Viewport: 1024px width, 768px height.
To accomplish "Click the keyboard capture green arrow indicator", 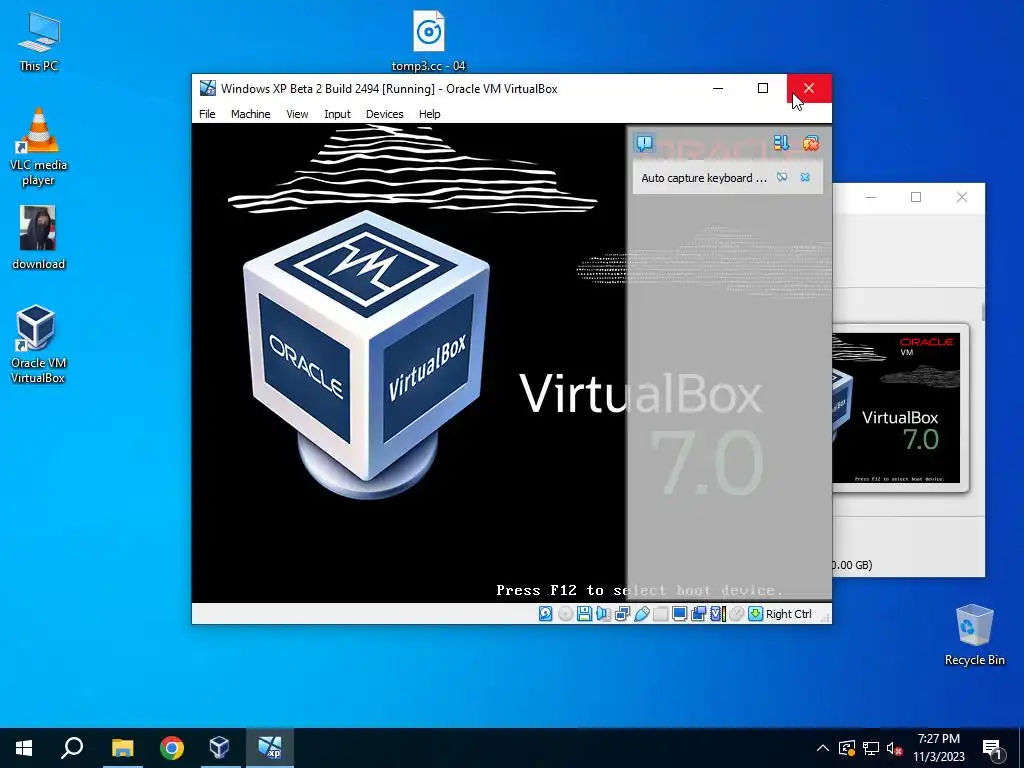I will [x=756, y=614].
